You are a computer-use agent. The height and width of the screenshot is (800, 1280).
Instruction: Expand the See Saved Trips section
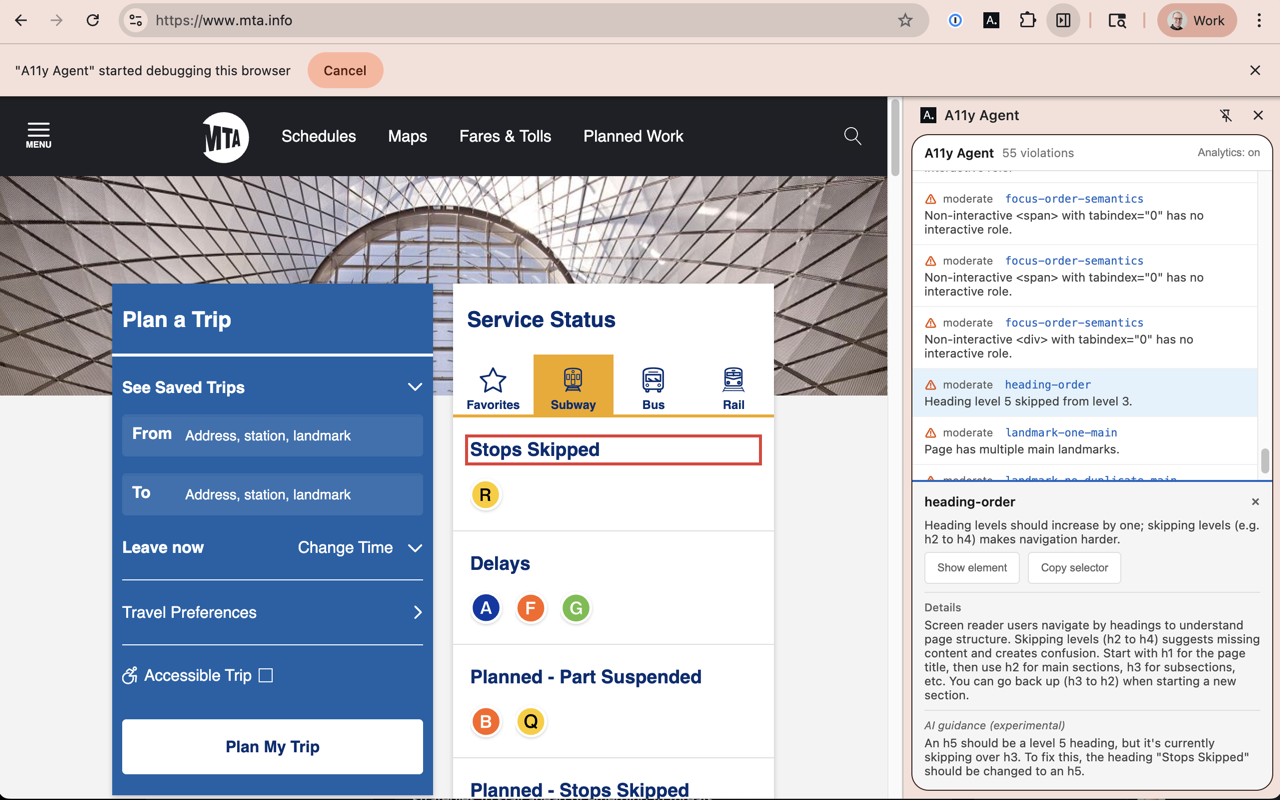click(272, 387)
